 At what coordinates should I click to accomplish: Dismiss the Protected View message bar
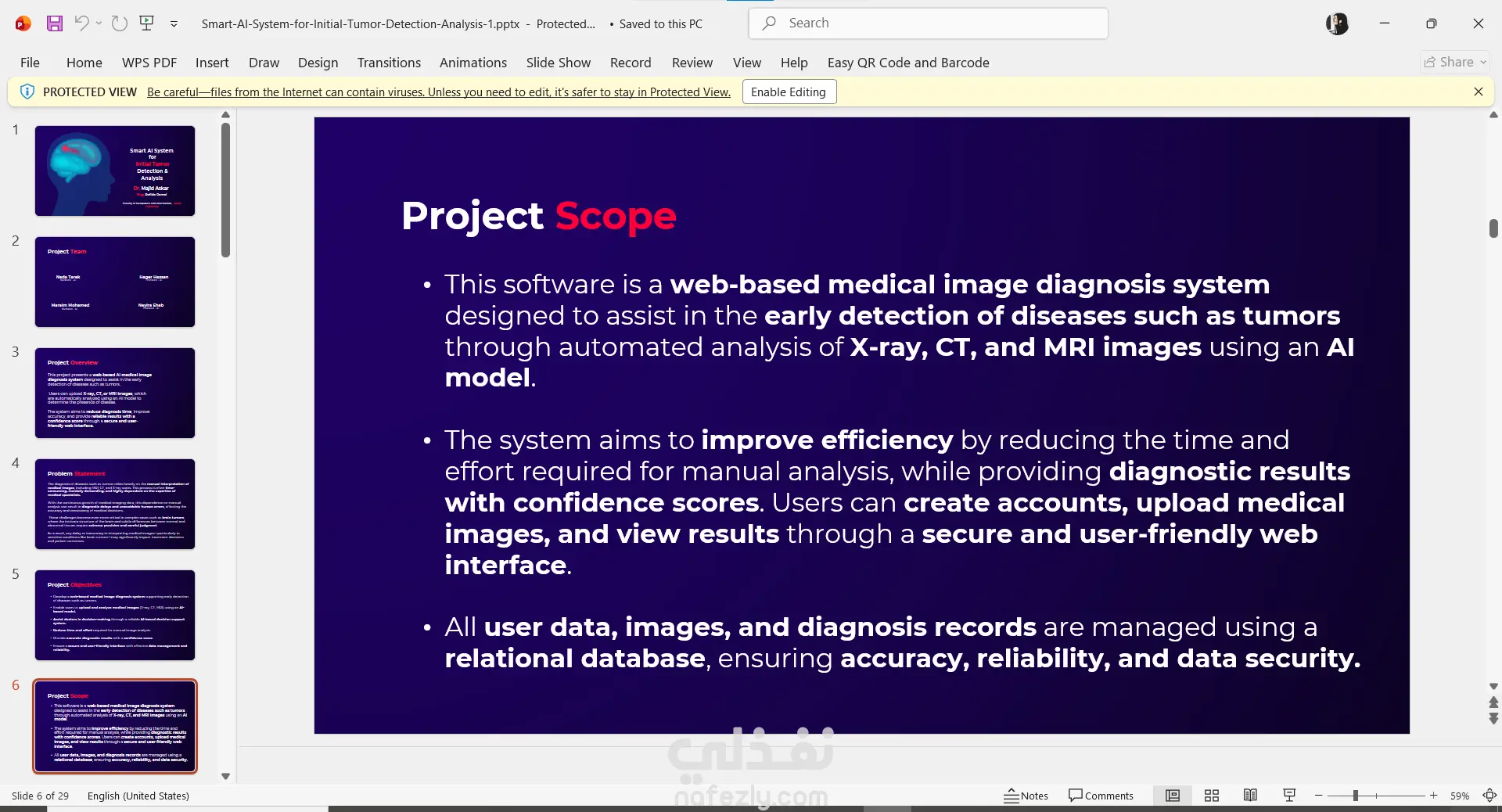(x=1479, y=92)
